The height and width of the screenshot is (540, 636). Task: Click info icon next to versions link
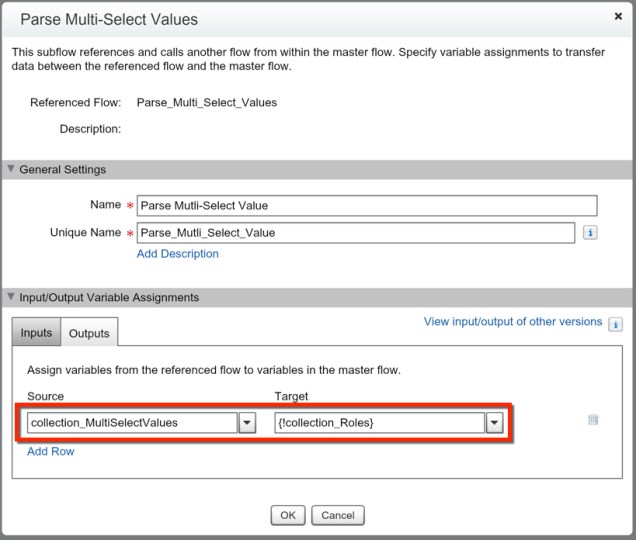point(615,324)
